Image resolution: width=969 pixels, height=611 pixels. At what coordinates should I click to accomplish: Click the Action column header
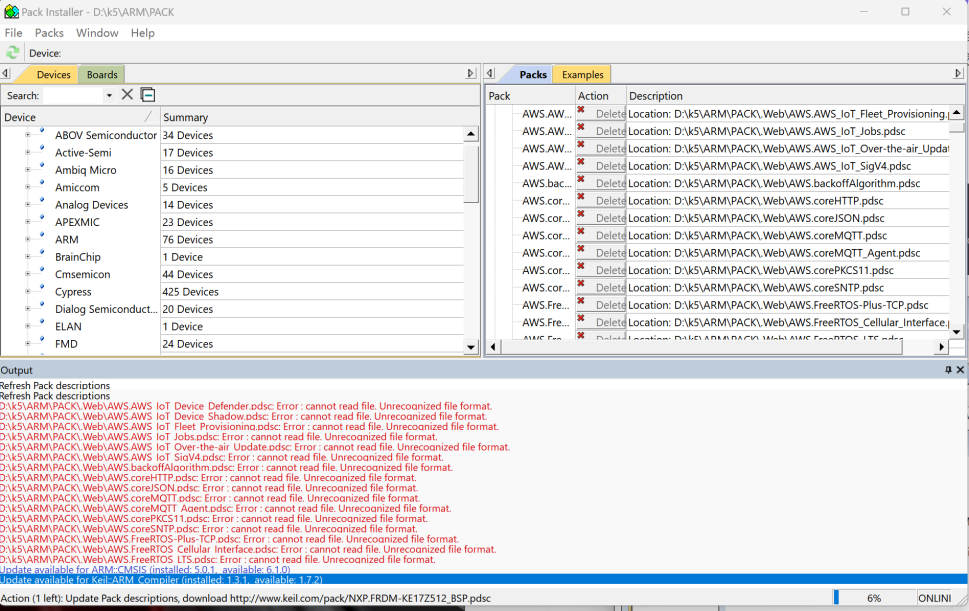coord(600,95)
